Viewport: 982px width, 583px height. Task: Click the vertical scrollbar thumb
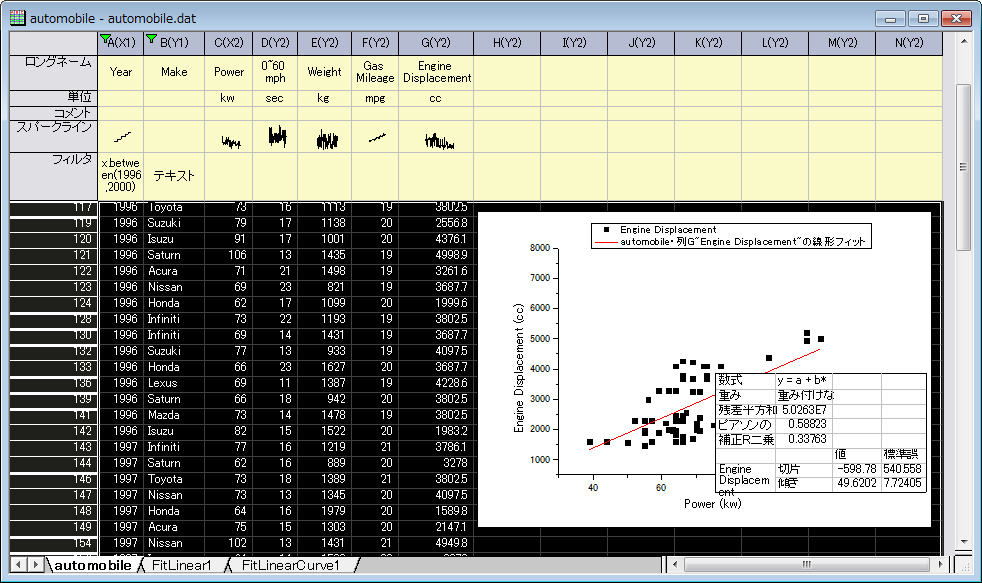coord(963,167)
